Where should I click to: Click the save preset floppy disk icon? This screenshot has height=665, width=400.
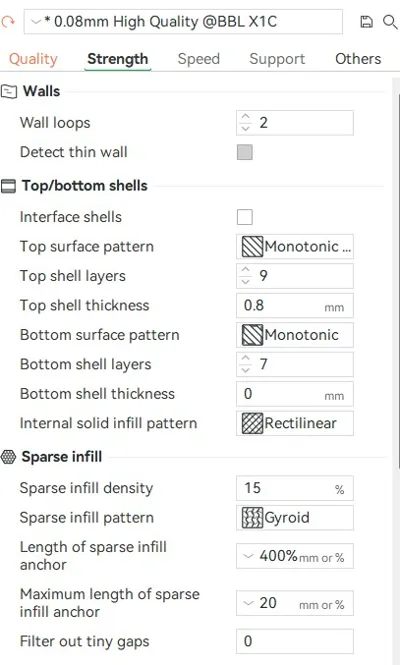click(x=366, y=22)
